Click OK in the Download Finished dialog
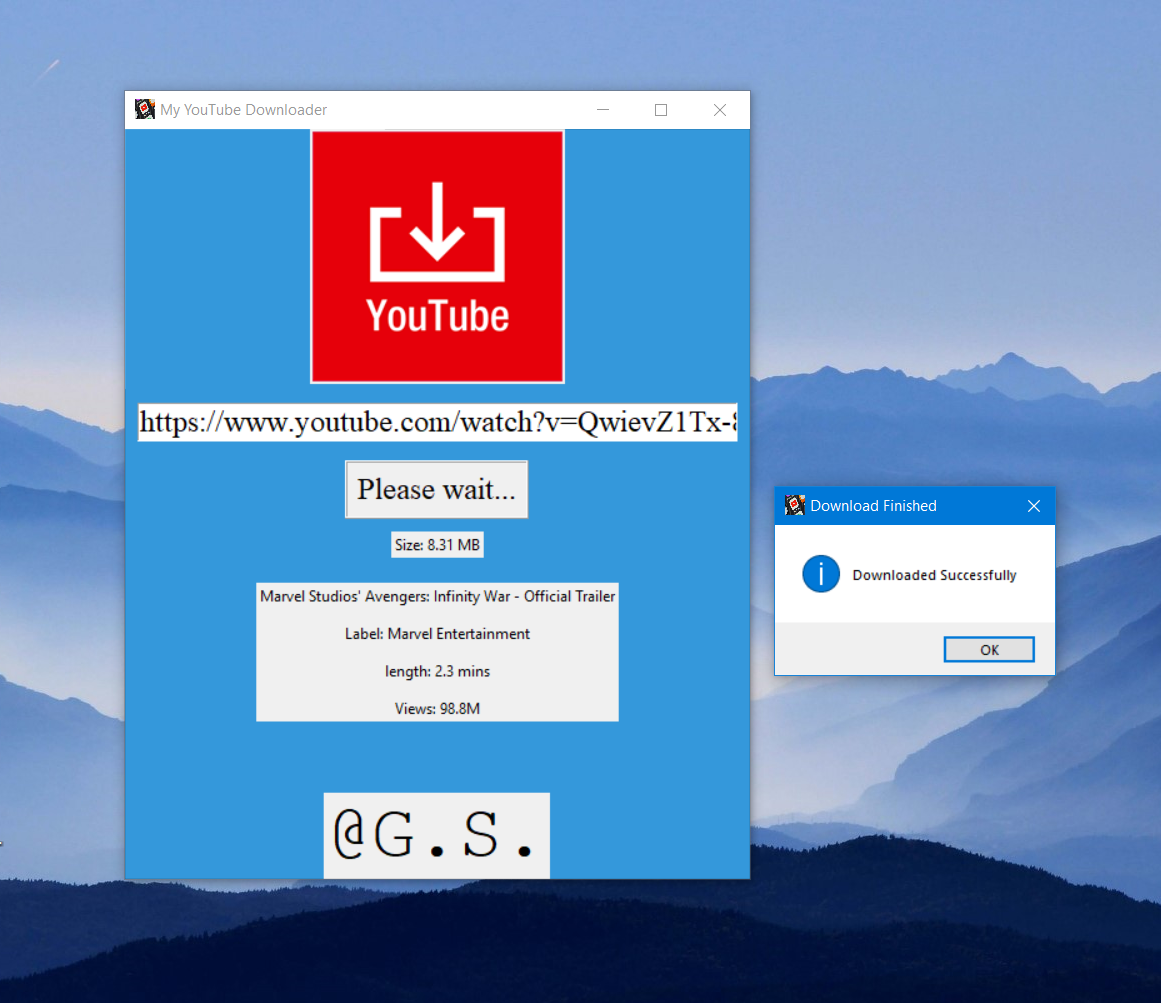Image resolution: width=1161 pixels, height=1003 pixels. click(988, 649)
